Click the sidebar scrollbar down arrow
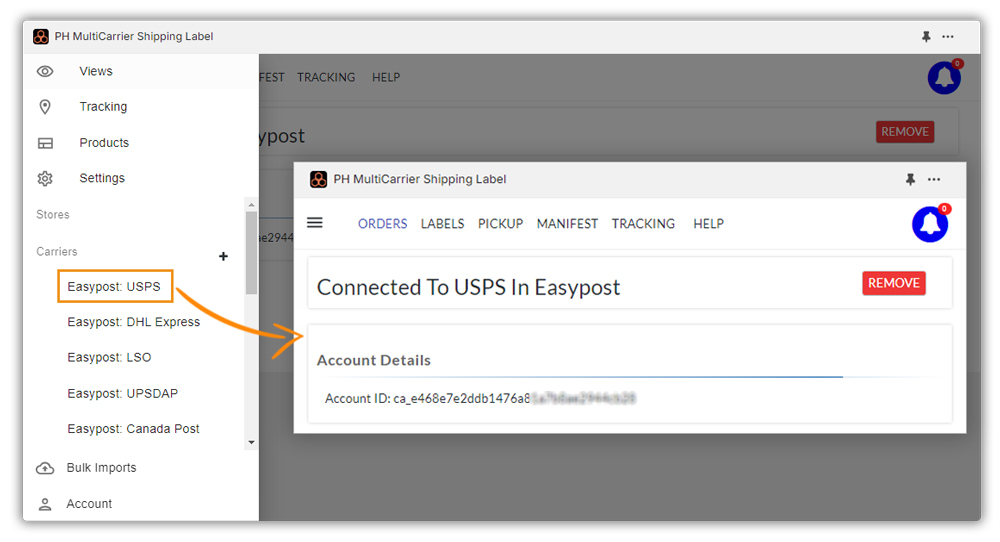Viewport: 1000px width, 542px height. click(x=251, y=443)
